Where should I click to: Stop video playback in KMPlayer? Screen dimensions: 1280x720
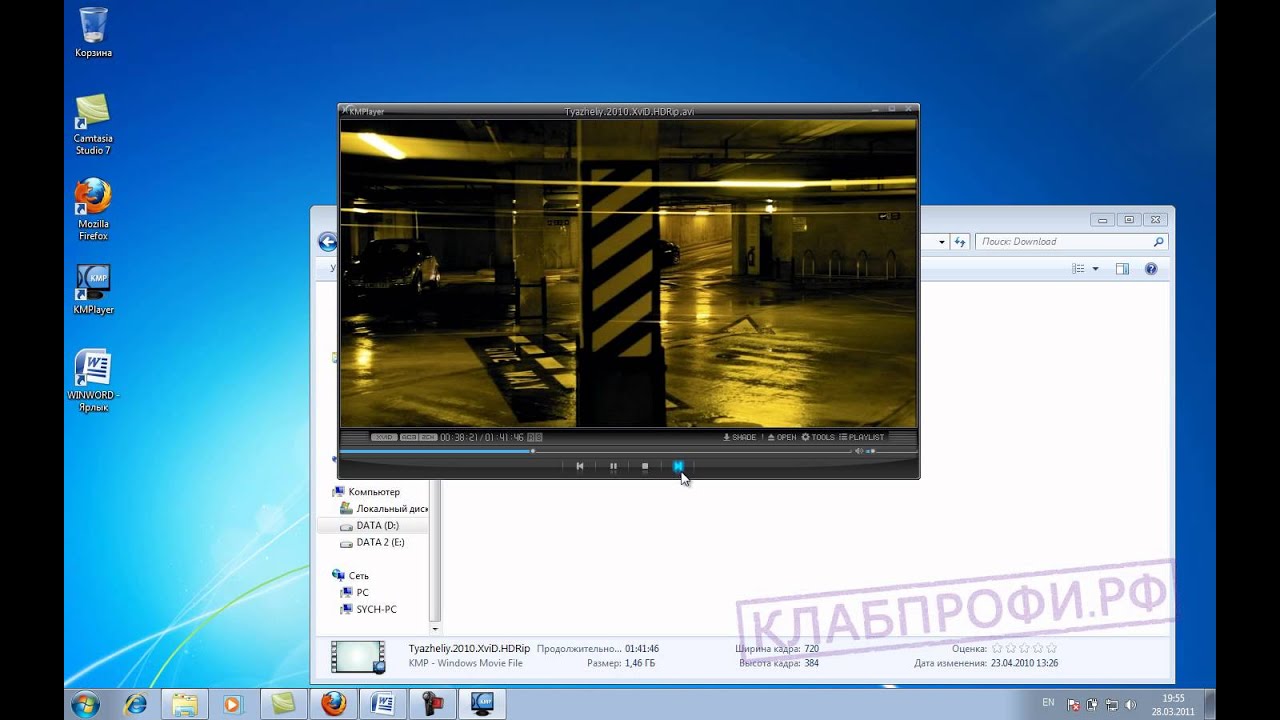pos(645,466)
